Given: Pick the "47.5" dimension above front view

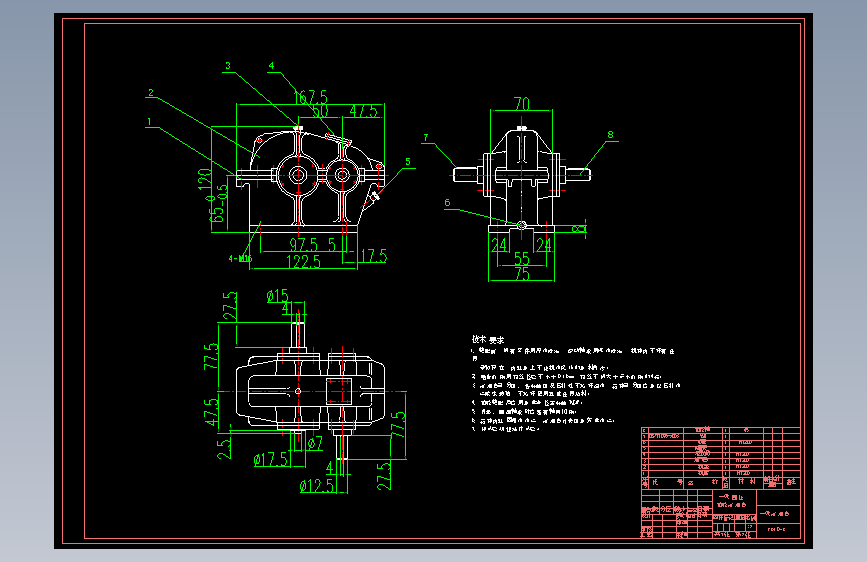Looking at the screenshot, I should click(363, 111).
